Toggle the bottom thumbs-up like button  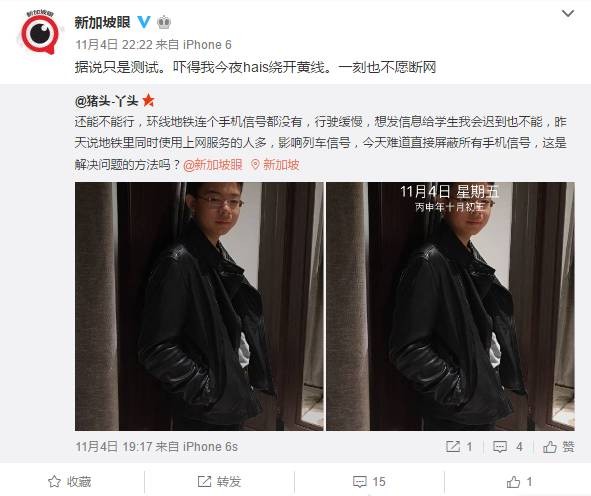(519, 481)
